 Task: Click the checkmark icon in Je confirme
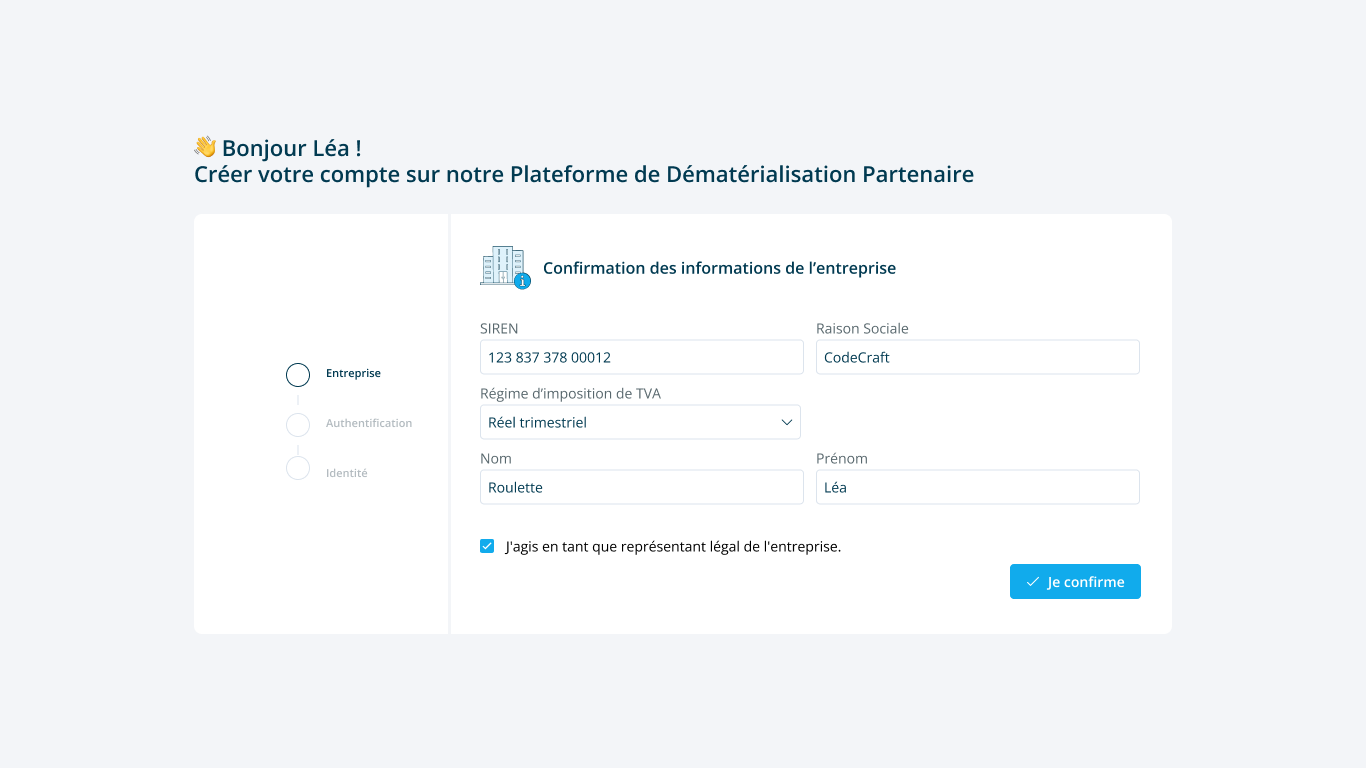point(1033,582)
